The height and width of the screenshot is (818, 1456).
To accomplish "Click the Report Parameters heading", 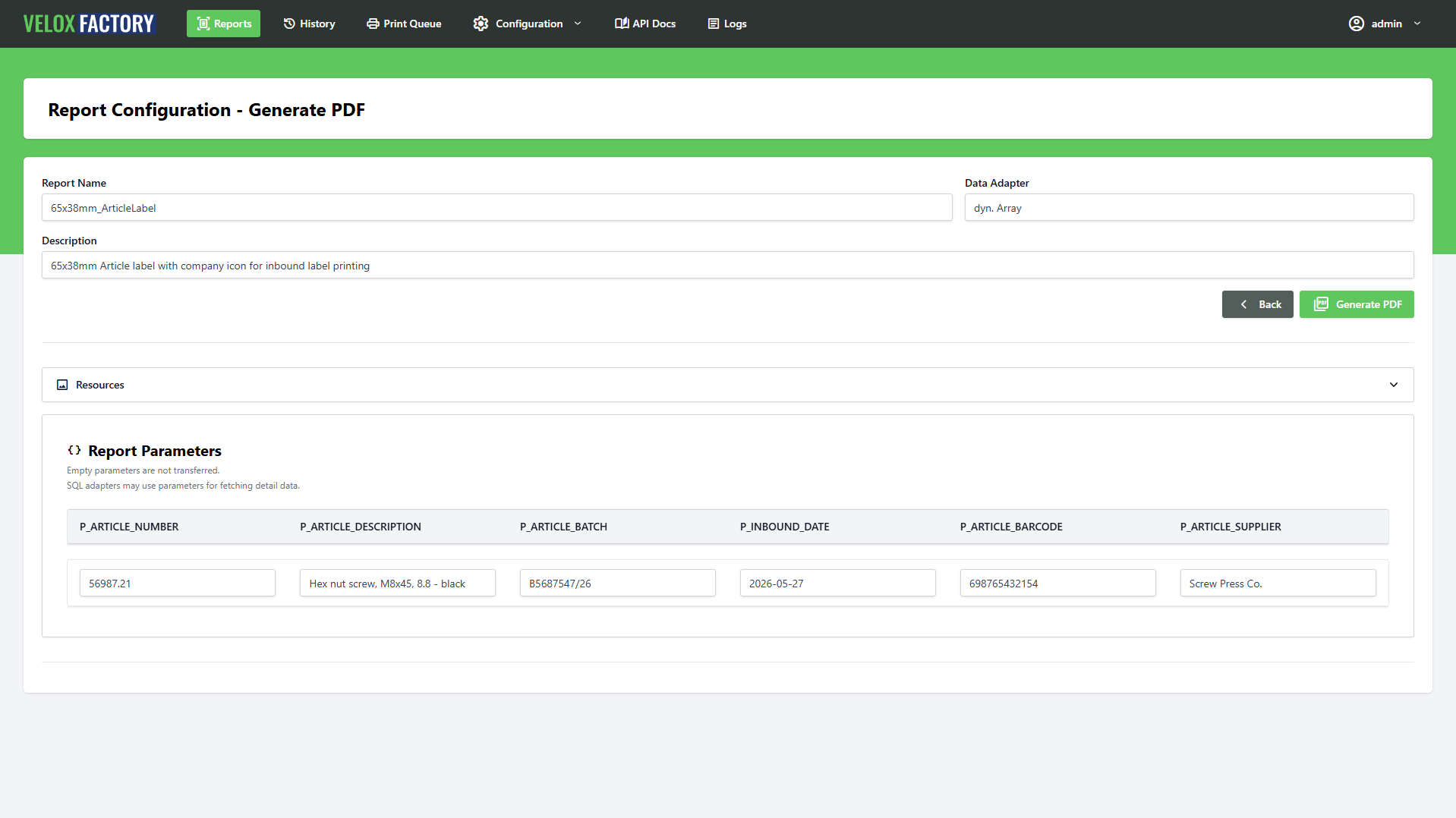I will coord(155,451).
